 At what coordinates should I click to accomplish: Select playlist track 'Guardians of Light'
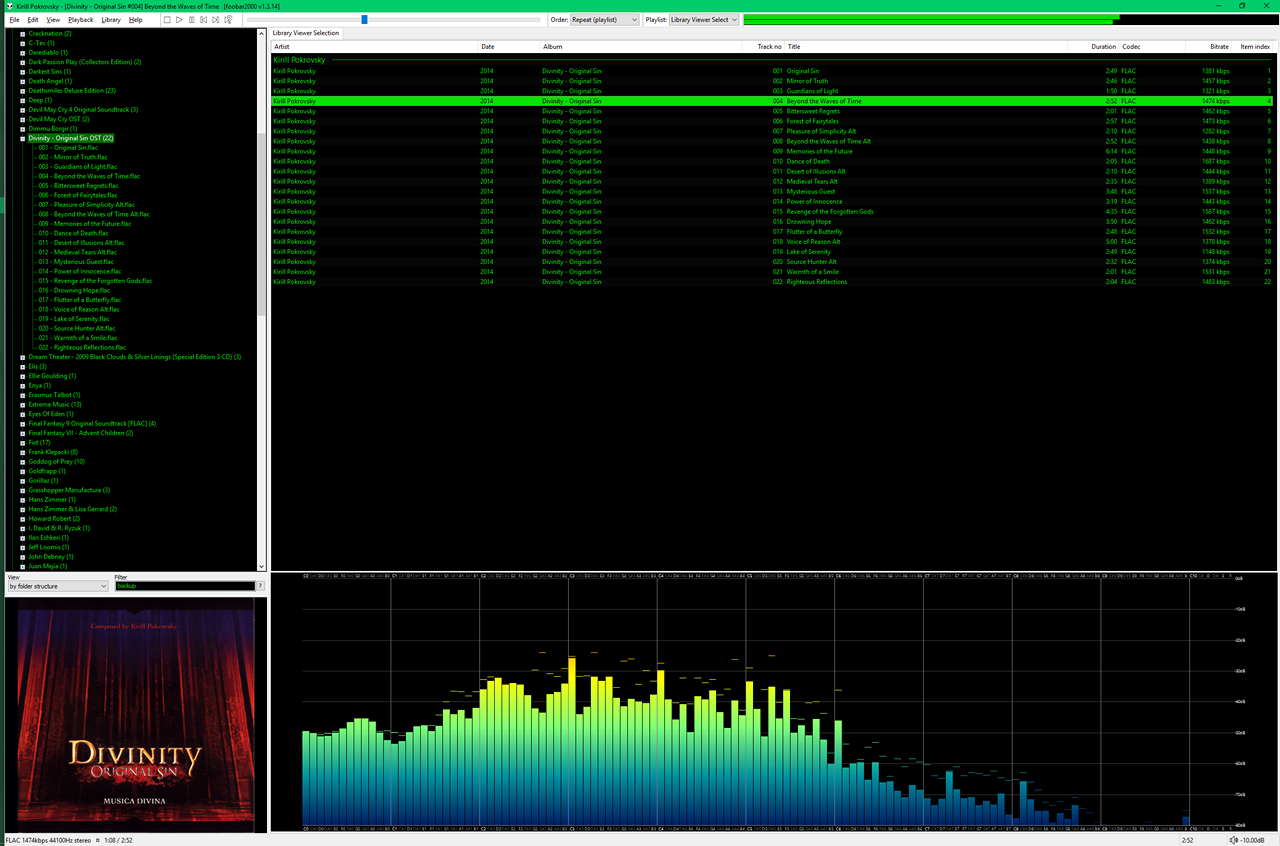click(771, 91)
